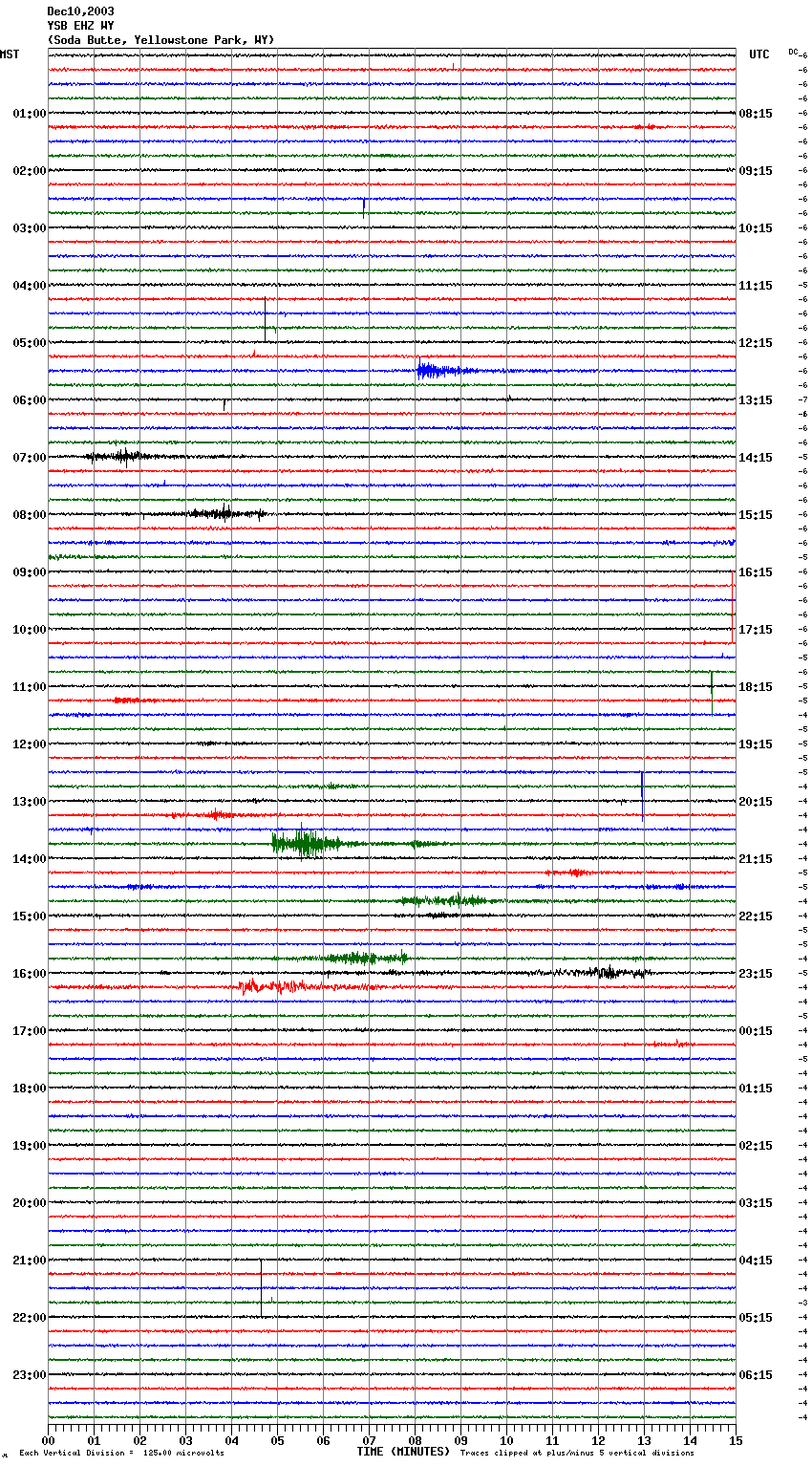Click the 00 minute axis tick label
The image size is (812, 1466).
click(48, 1440)
